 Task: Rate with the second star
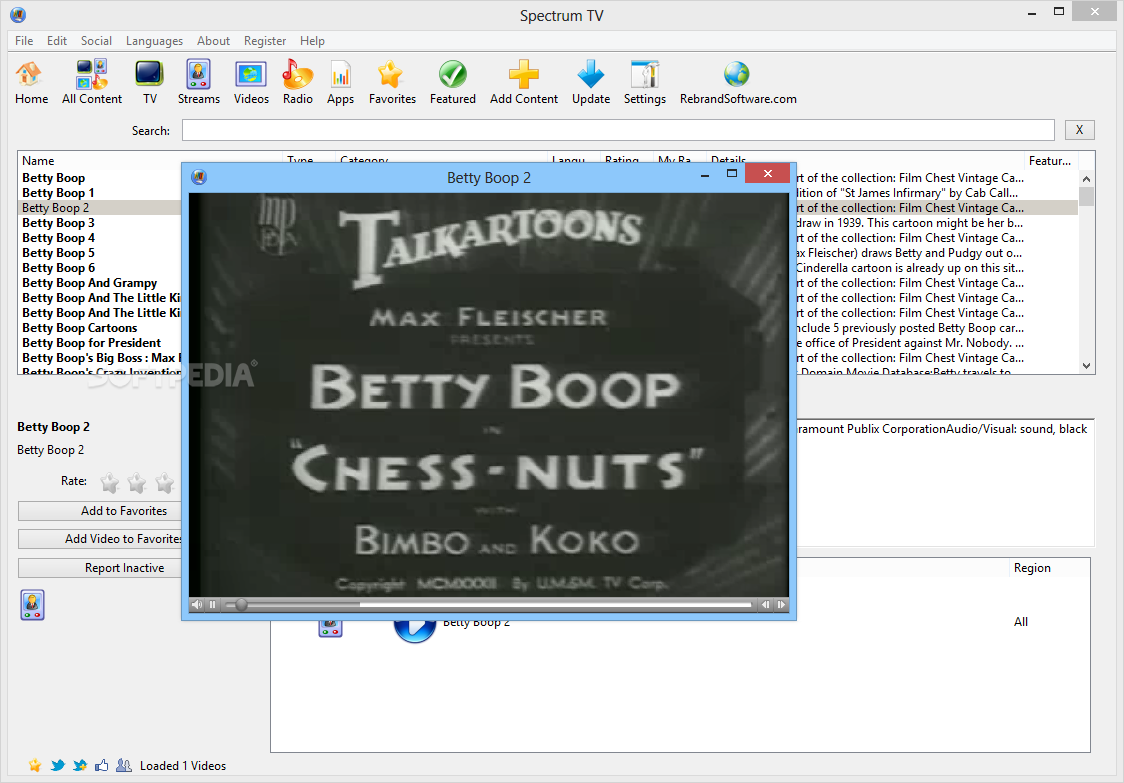(137, 483)
